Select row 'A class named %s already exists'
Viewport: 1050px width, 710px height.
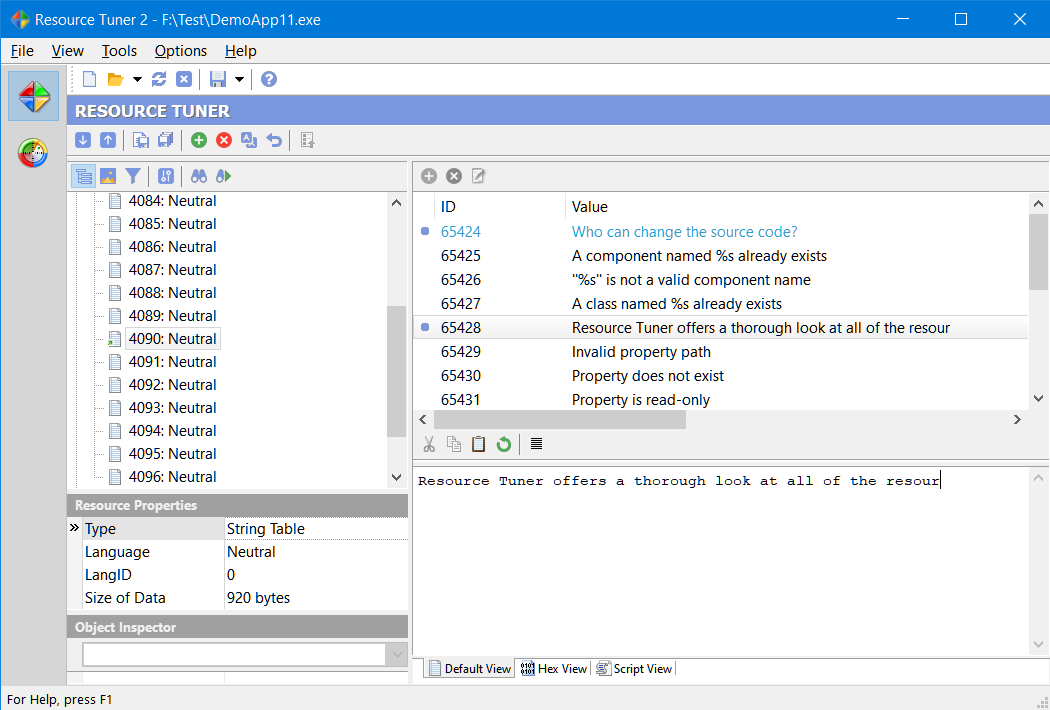click(721, 303)
